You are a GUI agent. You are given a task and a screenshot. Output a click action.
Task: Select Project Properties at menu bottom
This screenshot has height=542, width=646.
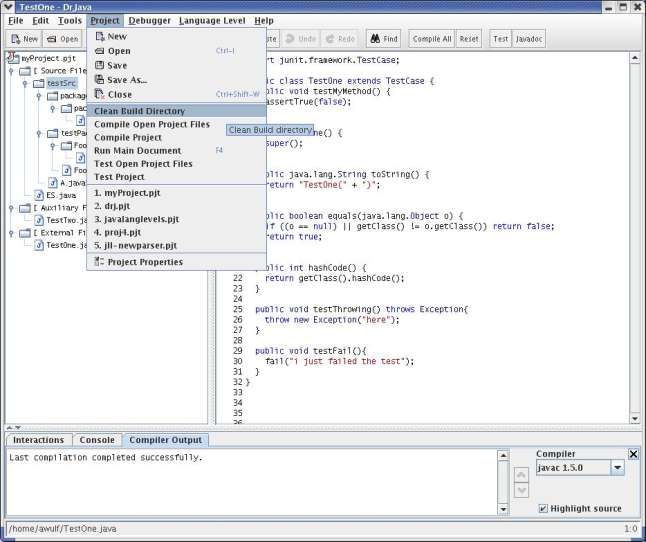pyautogui.click(x=145, y=262)
